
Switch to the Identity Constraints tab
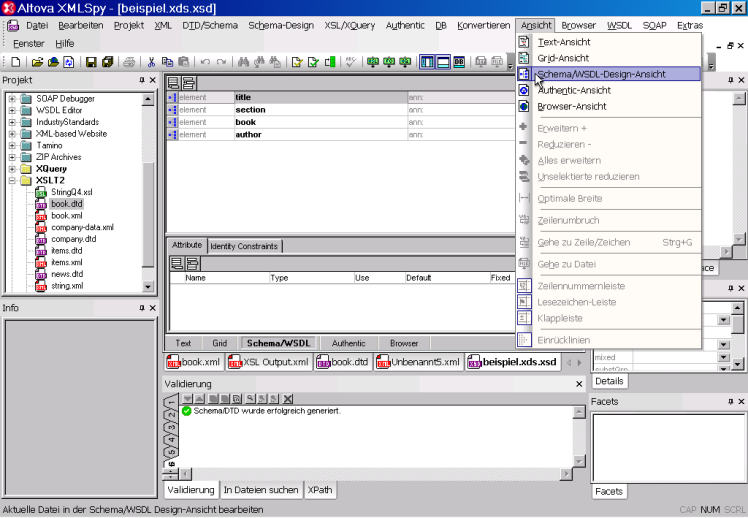click(x=244, y=246)
